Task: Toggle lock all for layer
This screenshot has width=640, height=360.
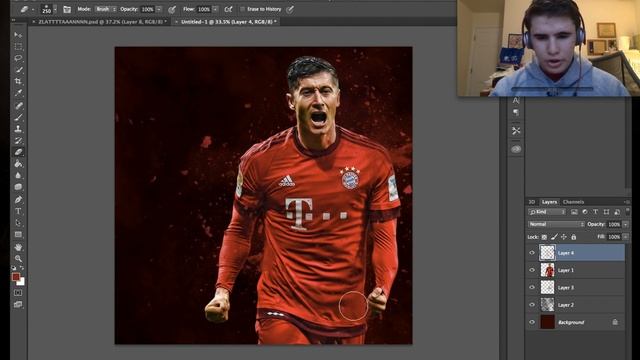Action: [573, 237]
